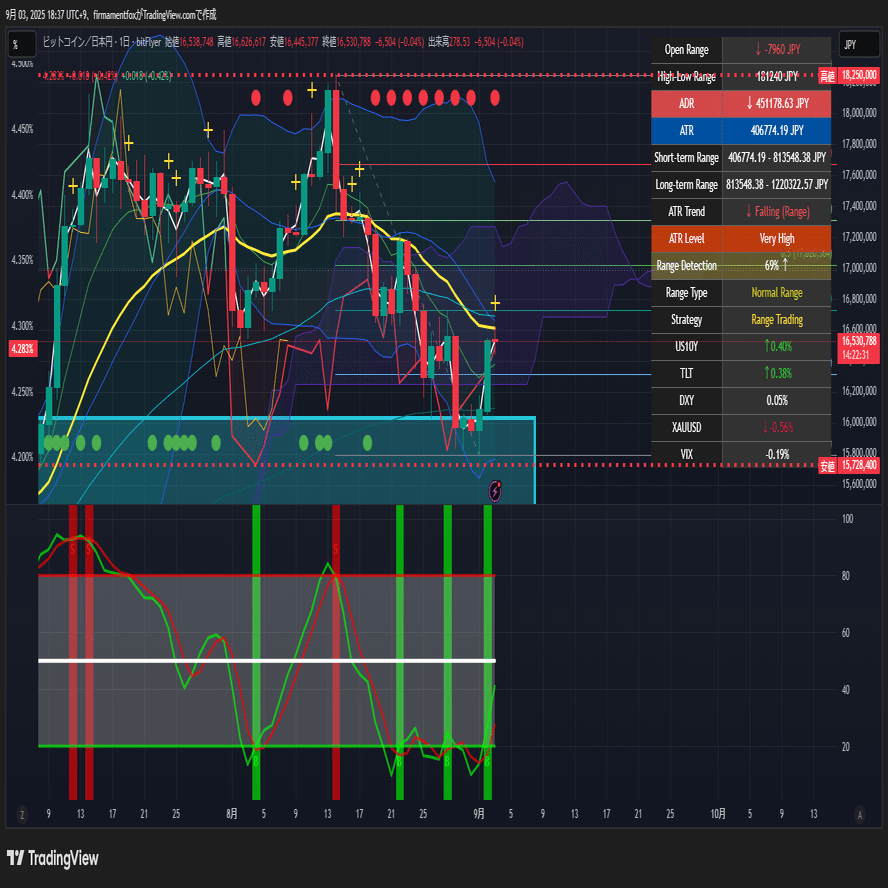888x888 pixels.
Task: Click the ビットコイン／日本円 symbol title
Action: point(78,42)
